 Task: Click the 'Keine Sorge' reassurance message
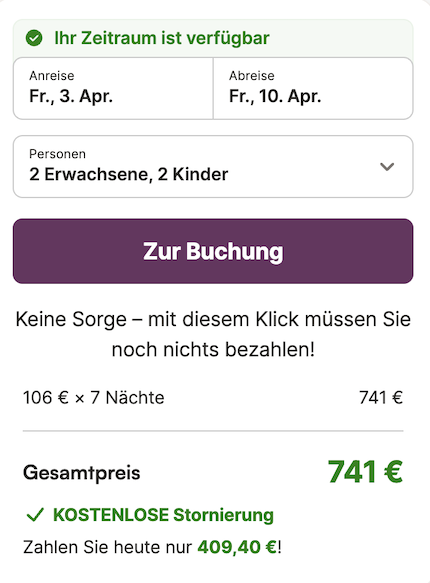(213, 334)
